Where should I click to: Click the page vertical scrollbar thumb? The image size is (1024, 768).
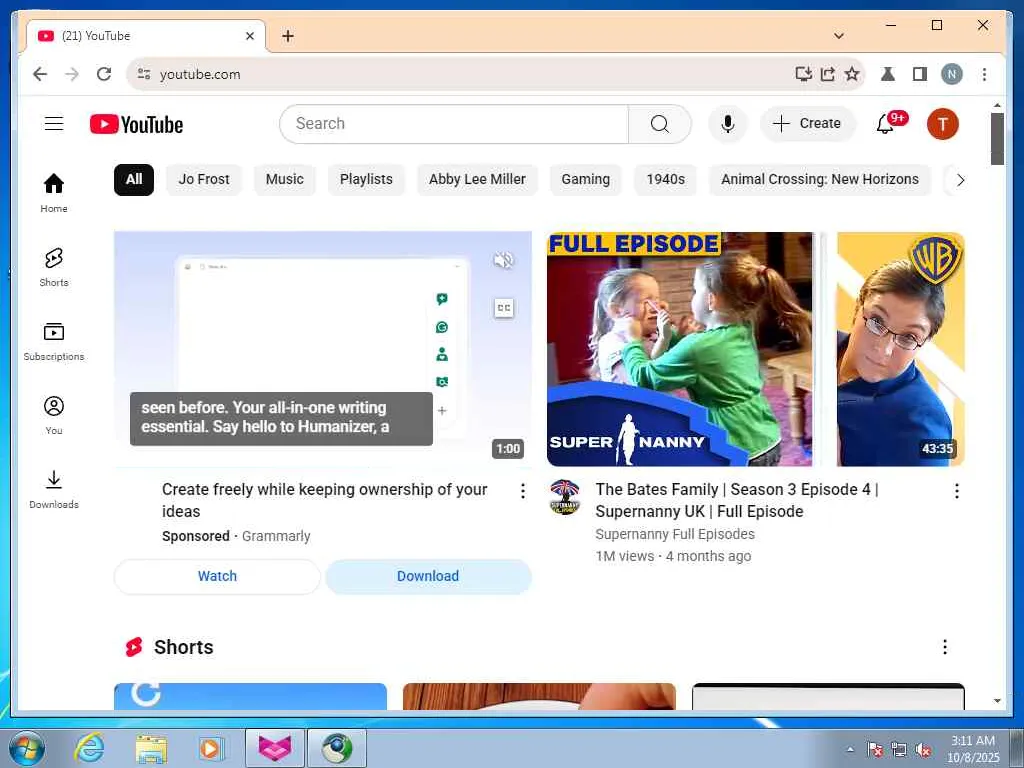pos(997,138)
